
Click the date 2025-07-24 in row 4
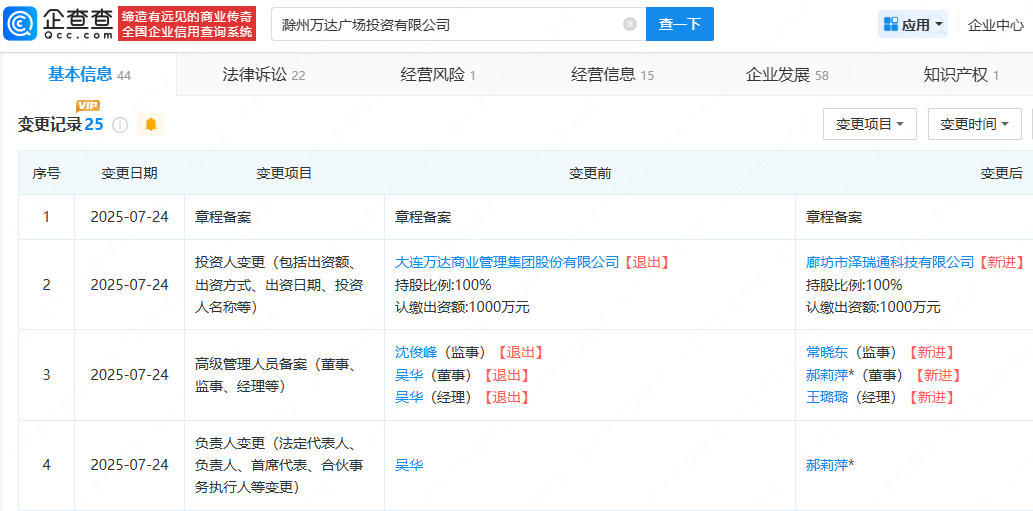(129, 465)
